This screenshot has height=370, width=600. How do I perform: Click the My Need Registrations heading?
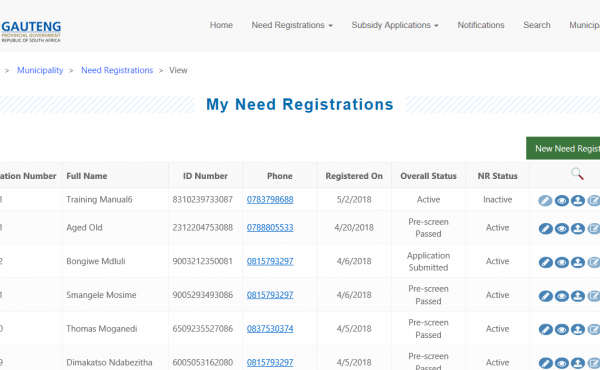(x=300, y=104)
